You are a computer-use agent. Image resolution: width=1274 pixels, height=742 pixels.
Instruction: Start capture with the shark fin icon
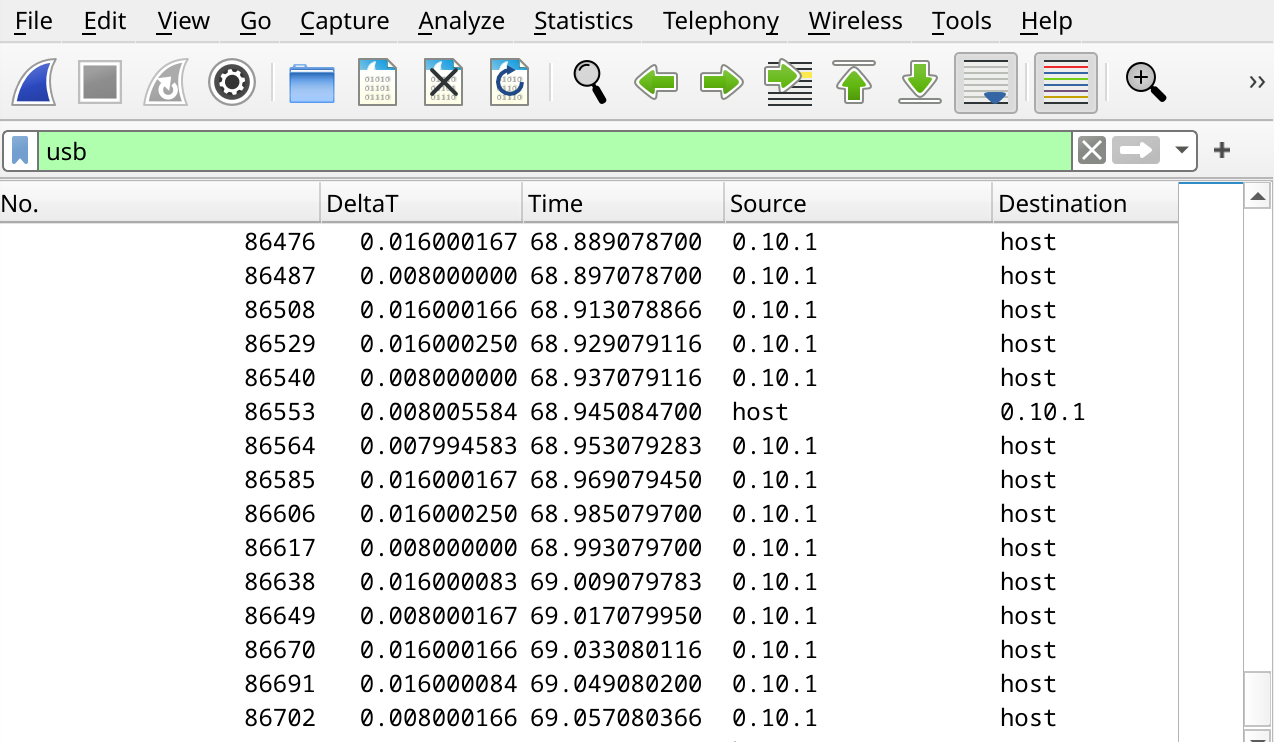pos(33,83)
